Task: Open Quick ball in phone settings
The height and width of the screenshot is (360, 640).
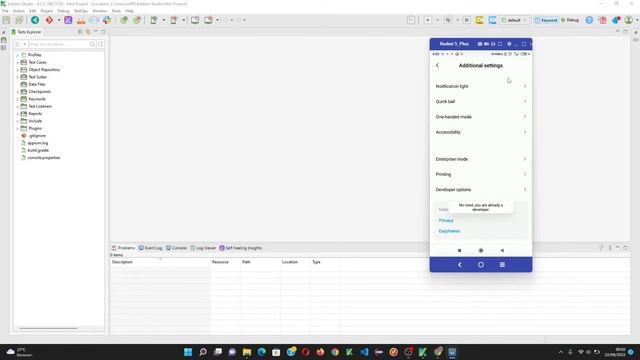Action: pos(481,102)
